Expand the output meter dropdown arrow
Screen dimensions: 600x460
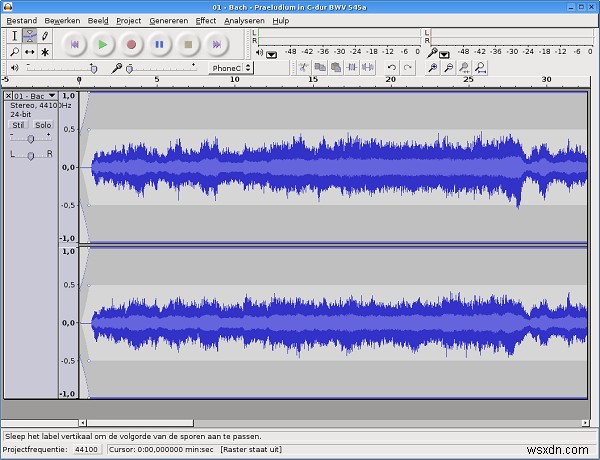point(273,54)
